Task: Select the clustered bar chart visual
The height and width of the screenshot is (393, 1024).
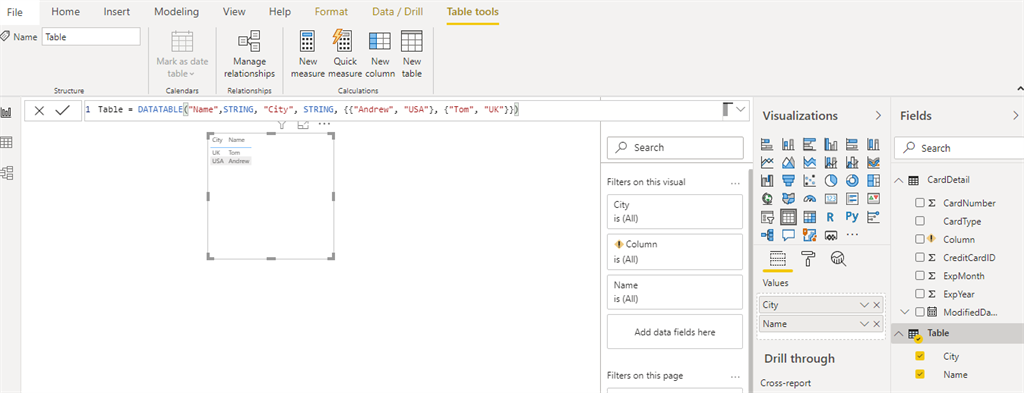Action: [809, 144]
